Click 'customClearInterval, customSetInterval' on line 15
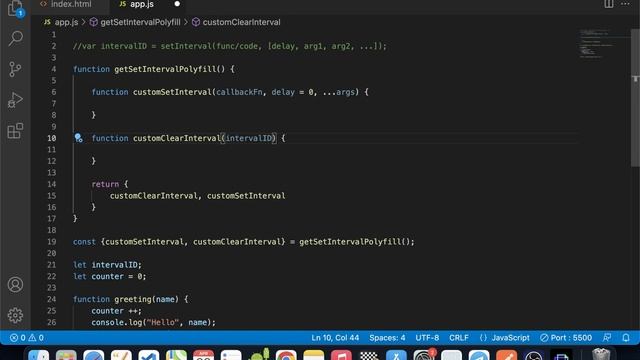This screenshot has width=640, height=360. [198, 196]
